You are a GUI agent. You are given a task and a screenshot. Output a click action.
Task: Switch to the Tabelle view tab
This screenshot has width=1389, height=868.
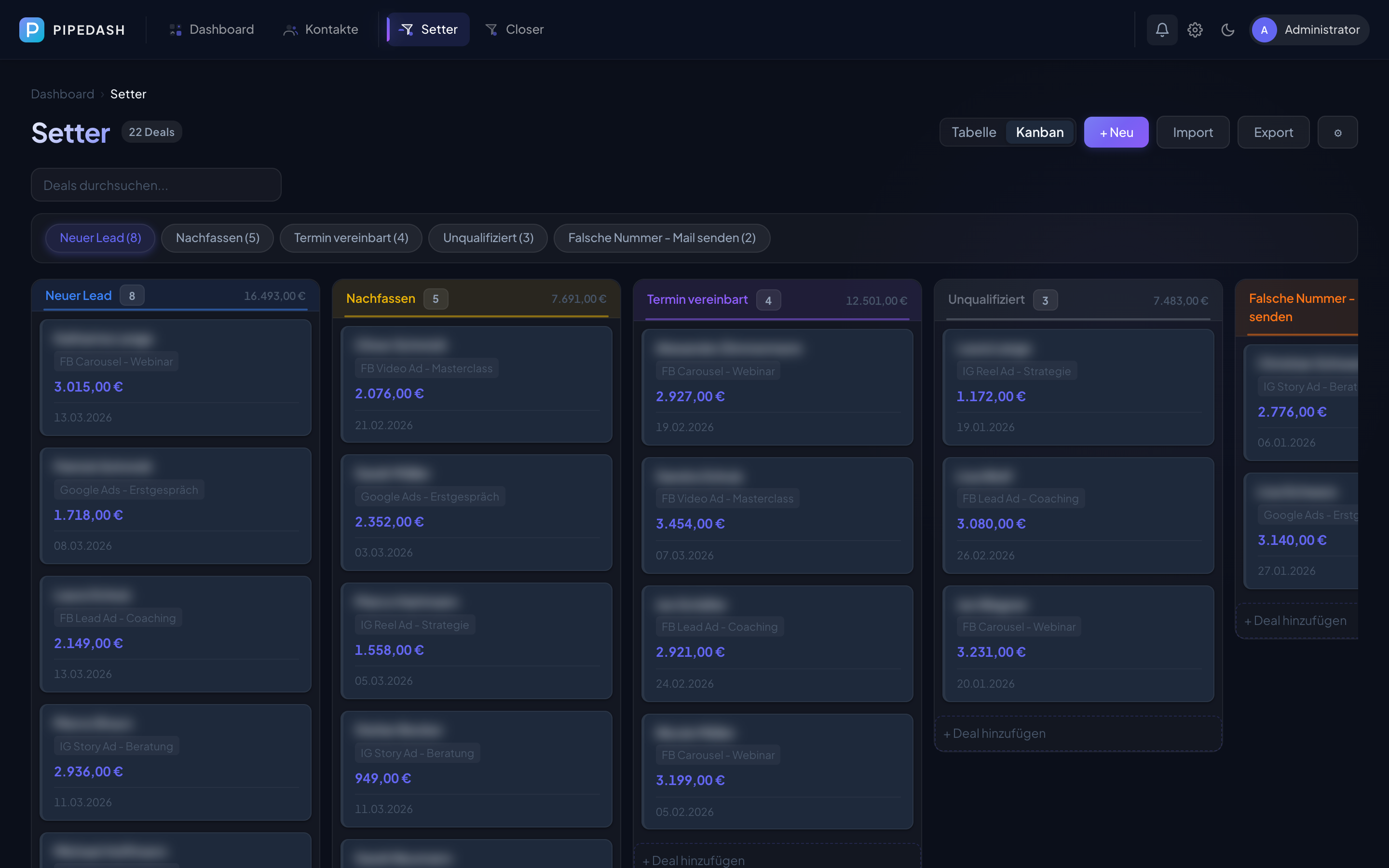(x=974, y=132)
